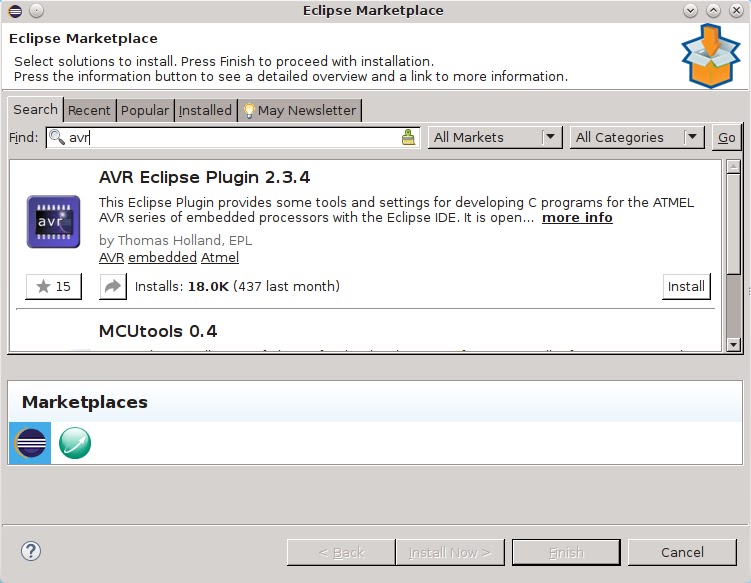The image size is (751, 583).
Task: Open the more info link
Action: point(577,217)
